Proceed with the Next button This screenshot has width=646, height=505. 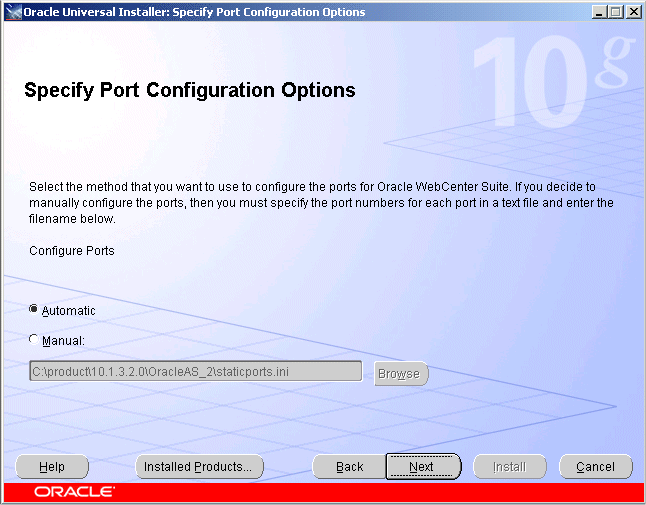pos(423,467)
